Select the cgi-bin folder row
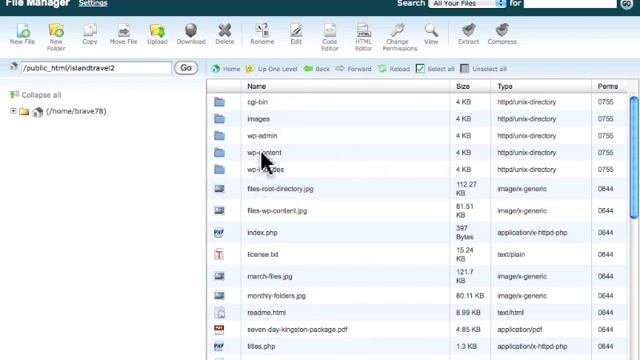The height and width of the screenshot is (360, 640). coord(417,102)
